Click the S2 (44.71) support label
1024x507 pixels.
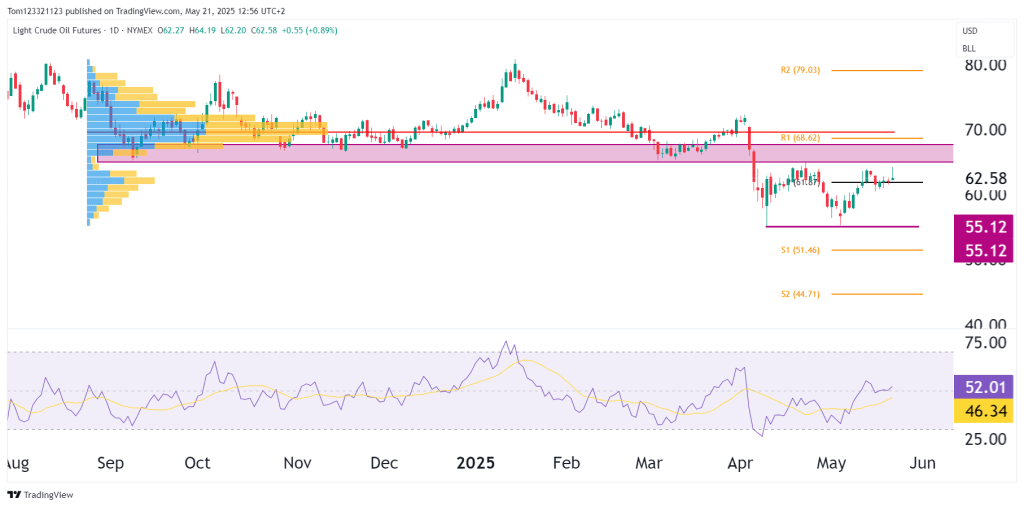click(799, 294)
